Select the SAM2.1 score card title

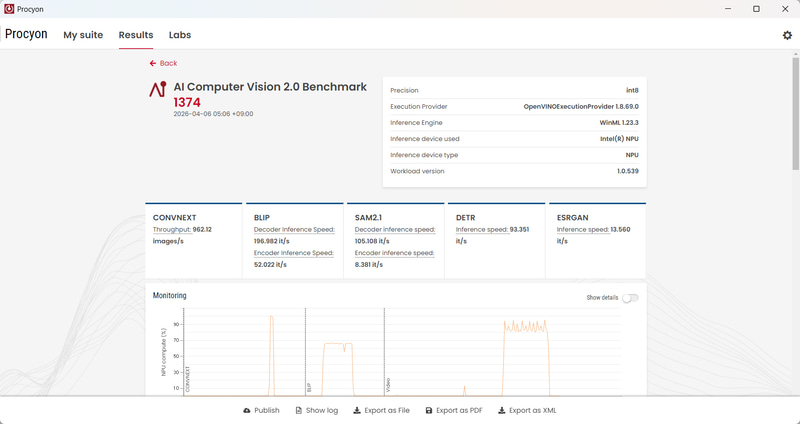pos(369,217)
